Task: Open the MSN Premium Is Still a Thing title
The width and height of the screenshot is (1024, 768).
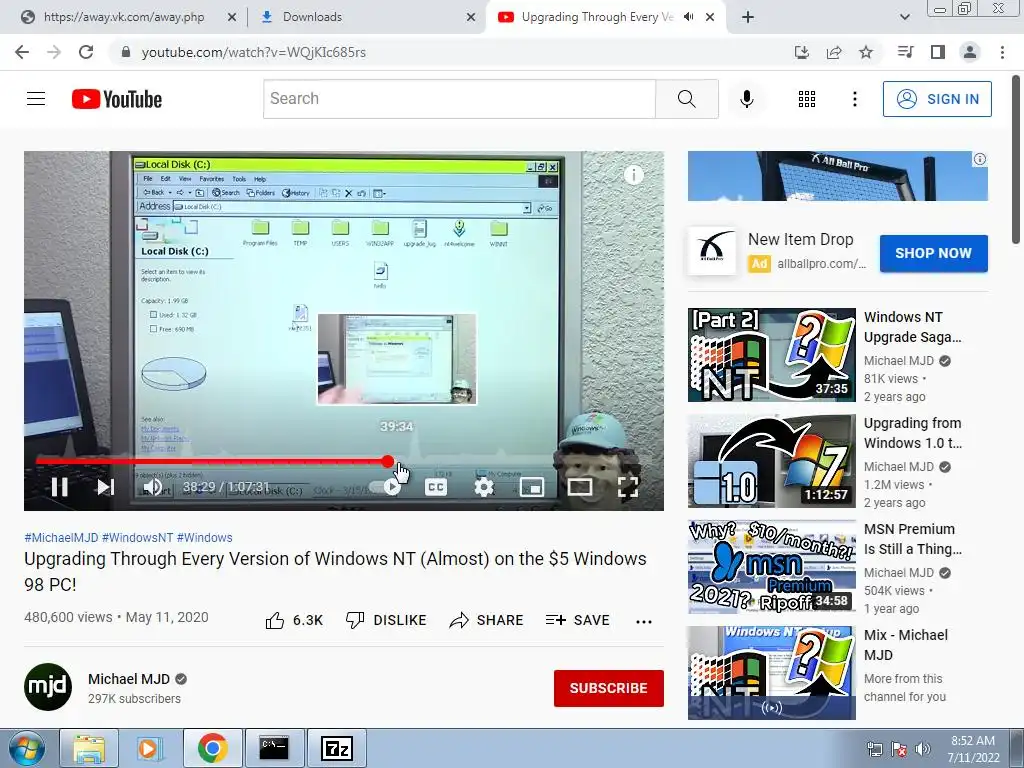Action: pyautogui.click(x=912, y=539)
